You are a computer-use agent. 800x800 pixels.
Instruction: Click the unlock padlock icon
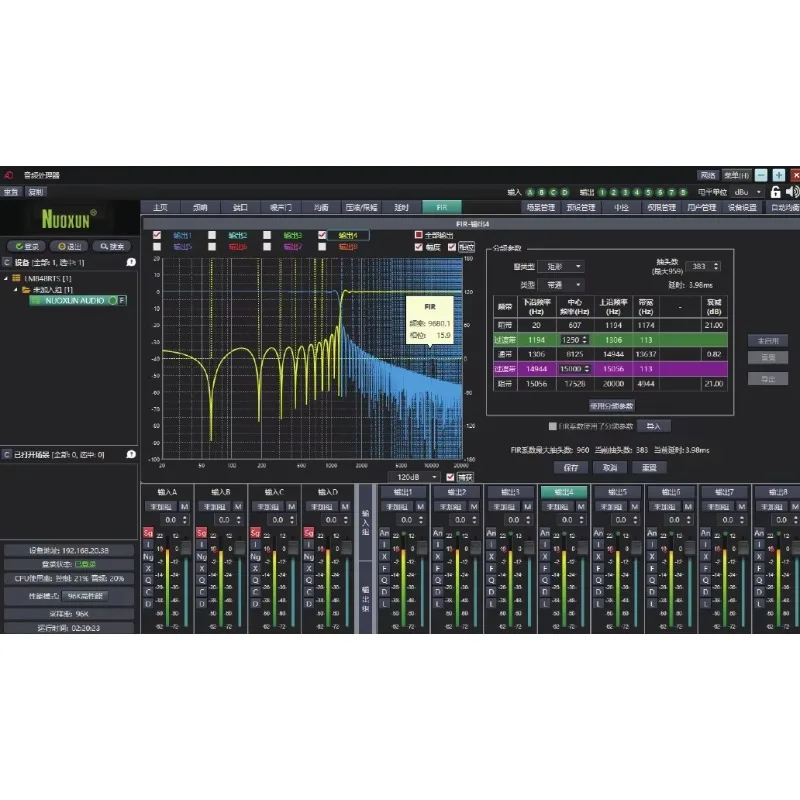click(x=775, y=192)
